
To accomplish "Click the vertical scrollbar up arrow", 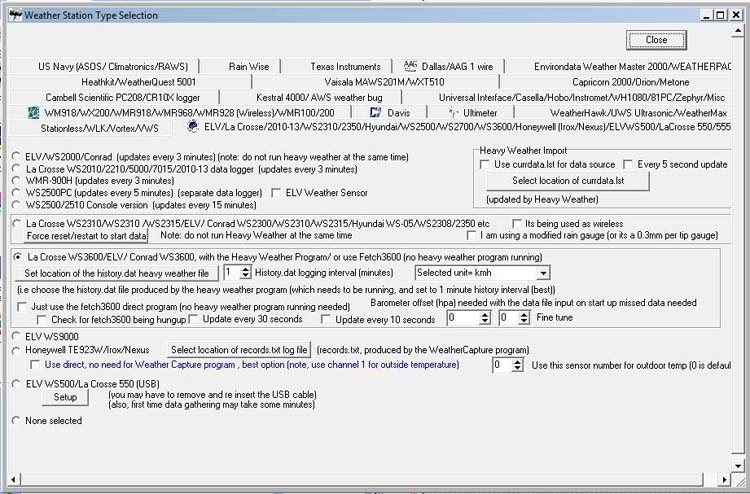I will tap(738, 31).
